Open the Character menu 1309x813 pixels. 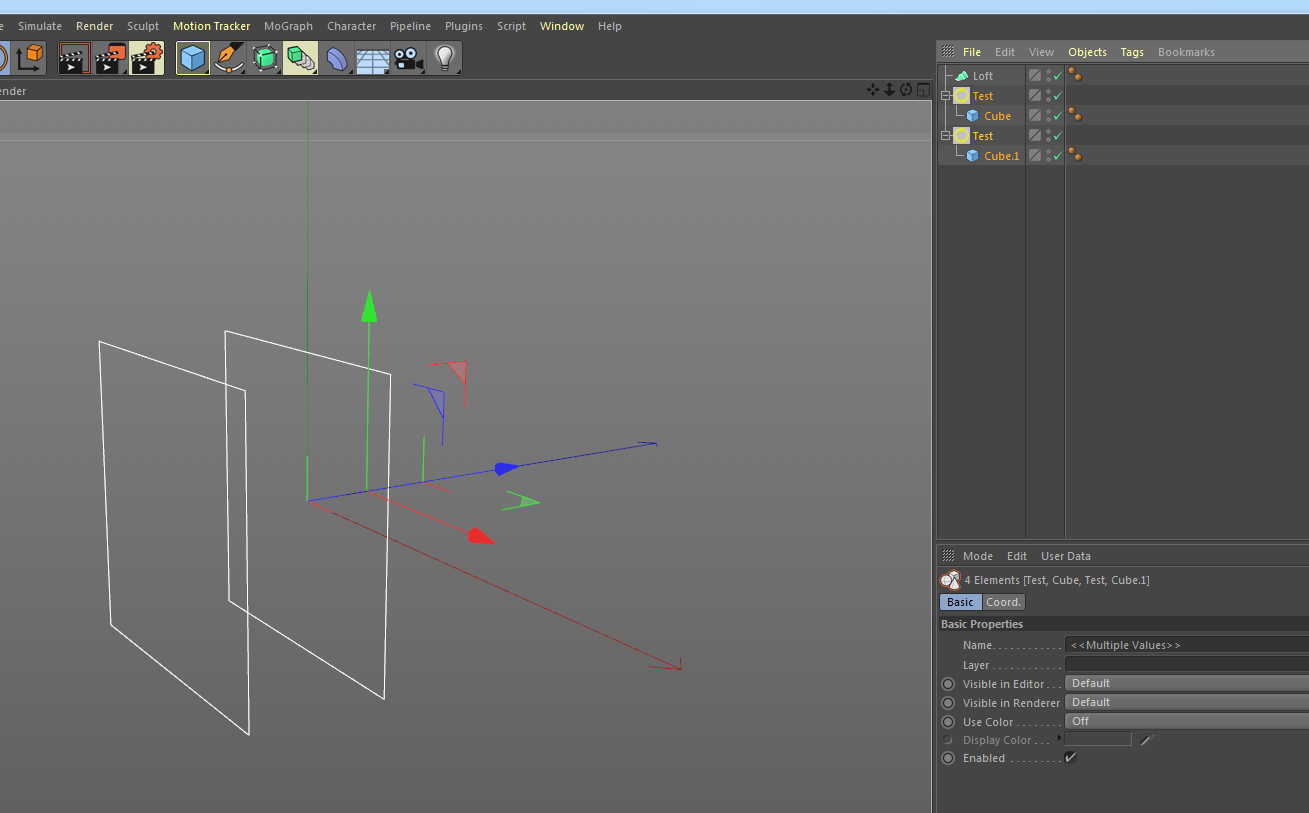click(x=351, y=26)
